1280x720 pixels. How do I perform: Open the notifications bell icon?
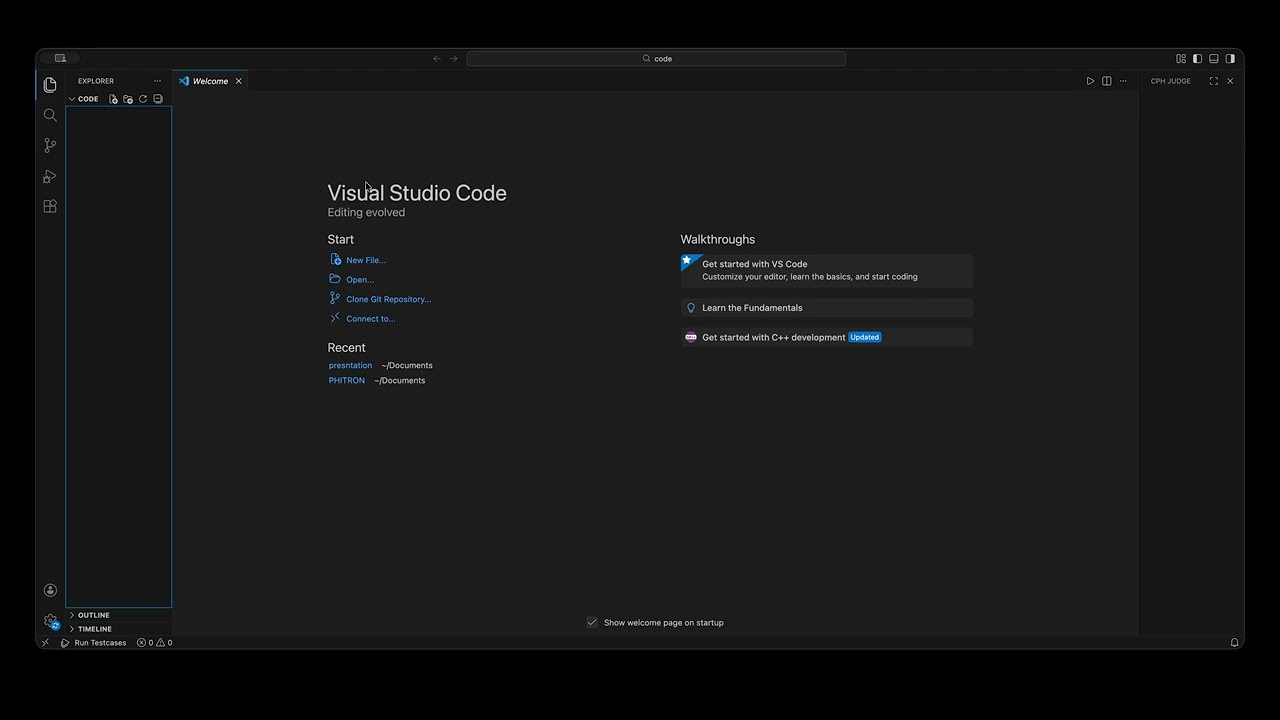1235,643
